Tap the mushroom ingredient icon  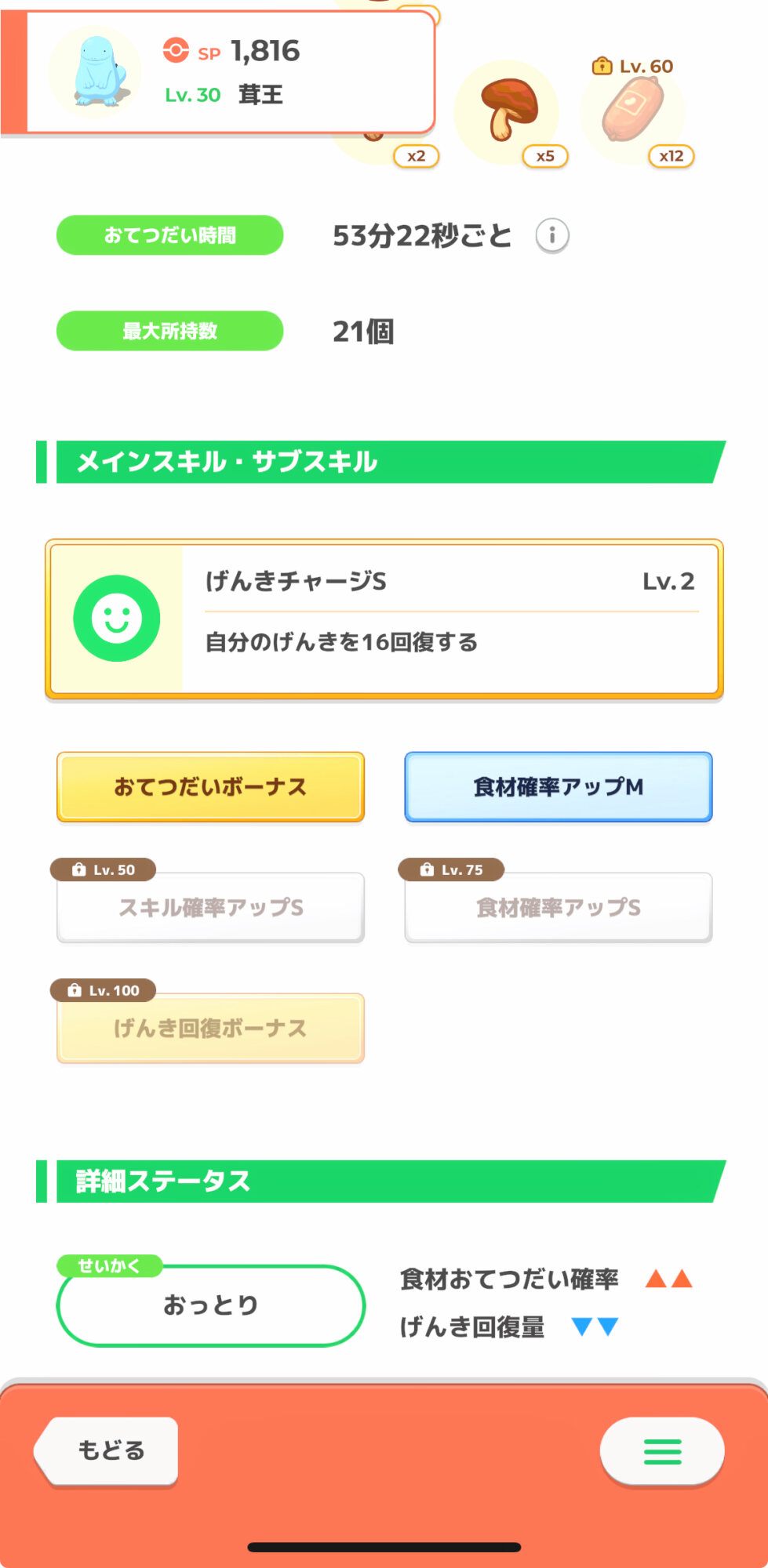click(508, 110)
